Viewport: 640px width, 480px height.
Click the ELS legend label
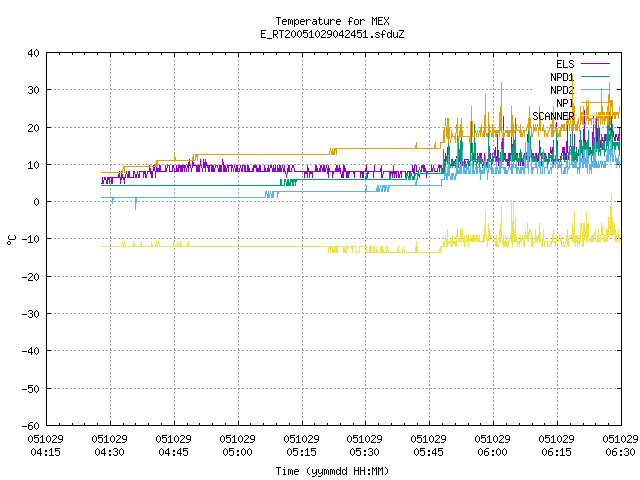[x=565, y=64]
